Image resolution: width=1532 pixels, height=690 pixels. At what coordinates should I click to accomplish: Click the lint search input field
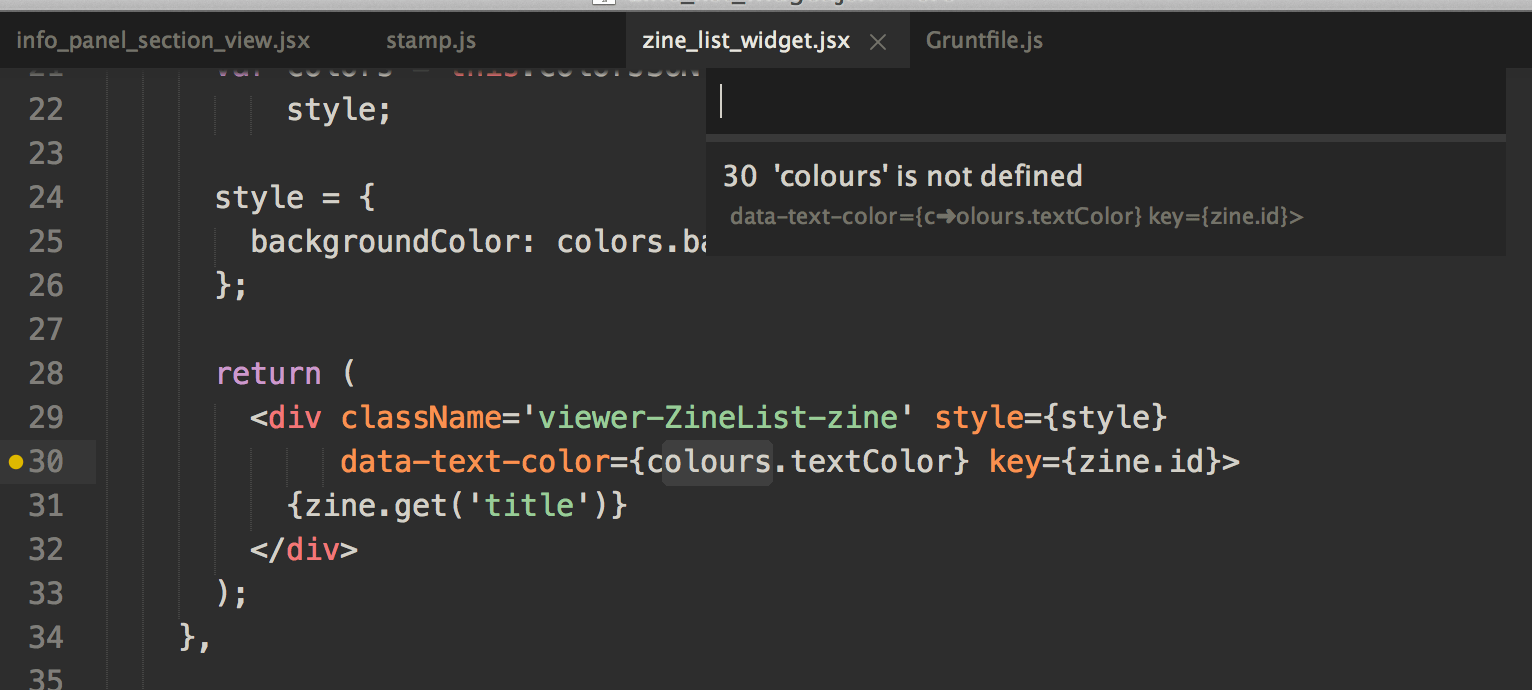point(1105,101)
